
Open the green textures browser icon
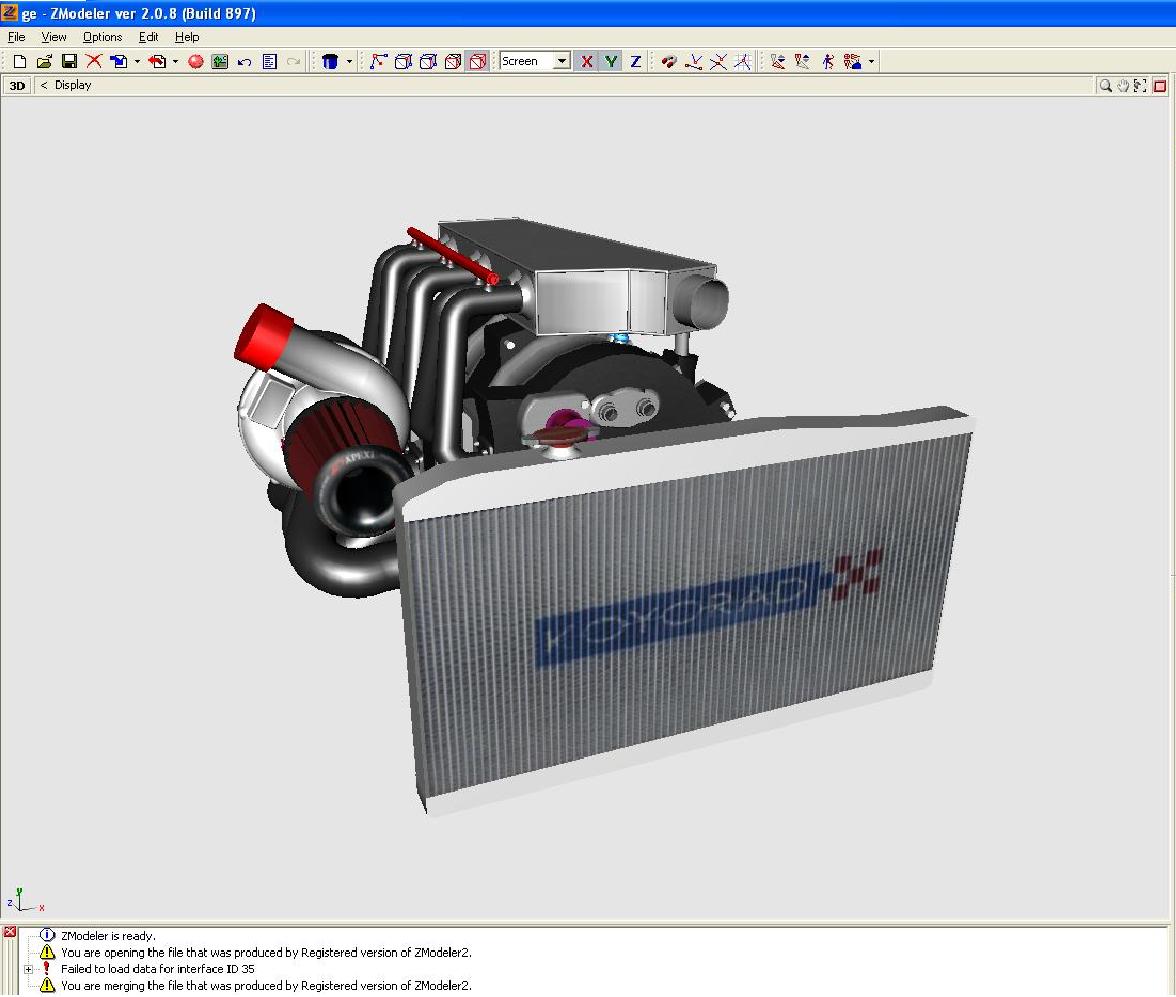tap(220, 62)
